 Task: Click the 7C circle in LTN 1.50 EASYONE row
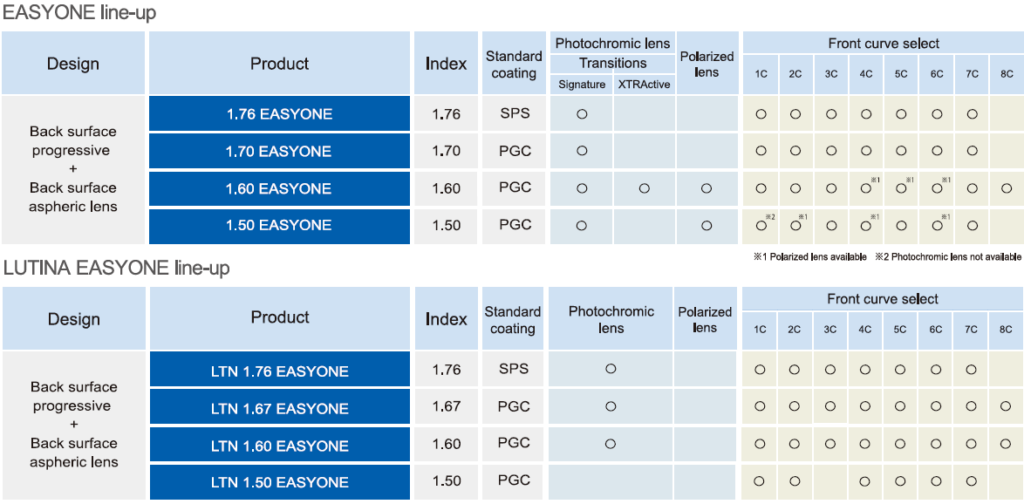(x=971, y=481)
